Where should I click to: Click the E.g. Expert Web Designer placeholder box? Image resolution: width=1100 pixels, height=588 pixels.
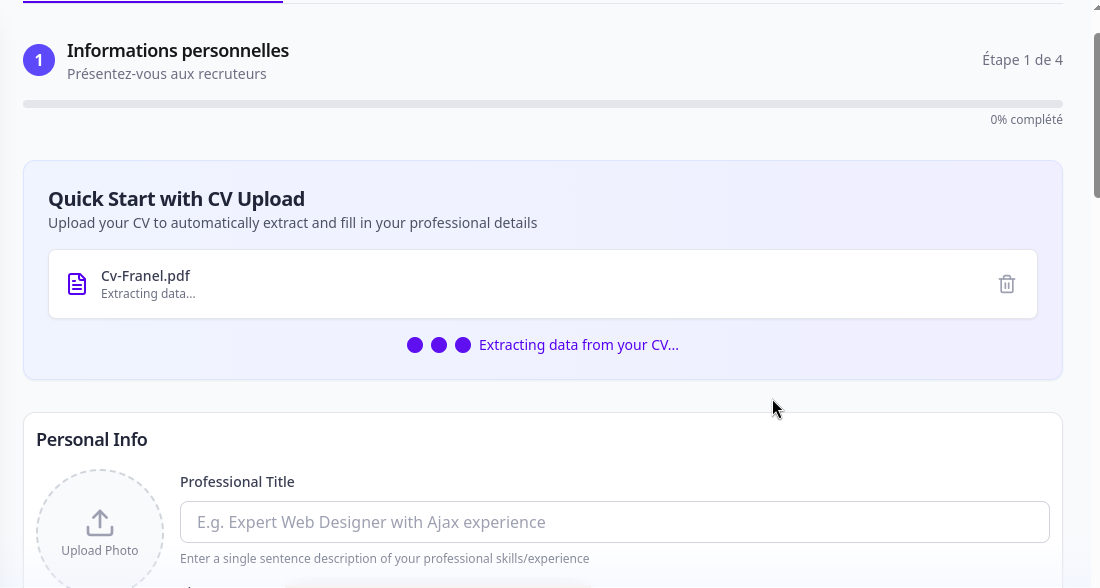pyautogui.click(x=614, y=521)
